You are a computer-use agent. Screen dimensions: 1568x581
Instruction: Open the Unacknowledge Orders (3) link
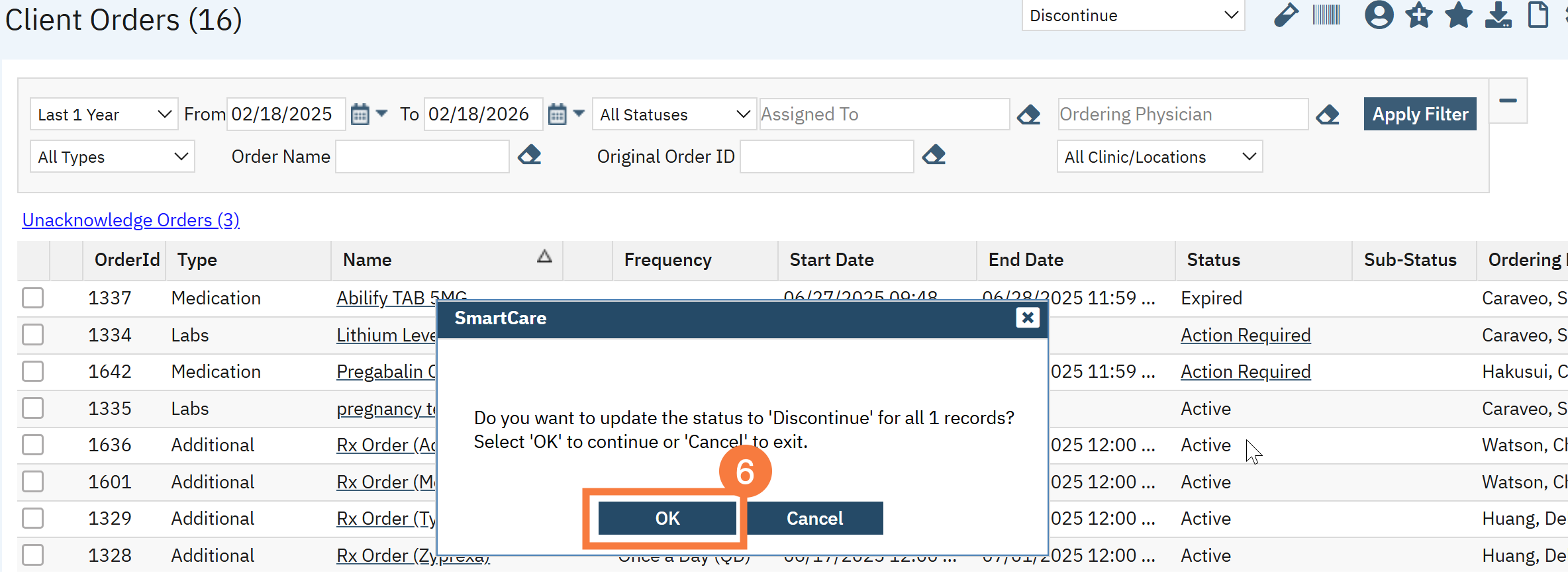click(x=131, y=220)
